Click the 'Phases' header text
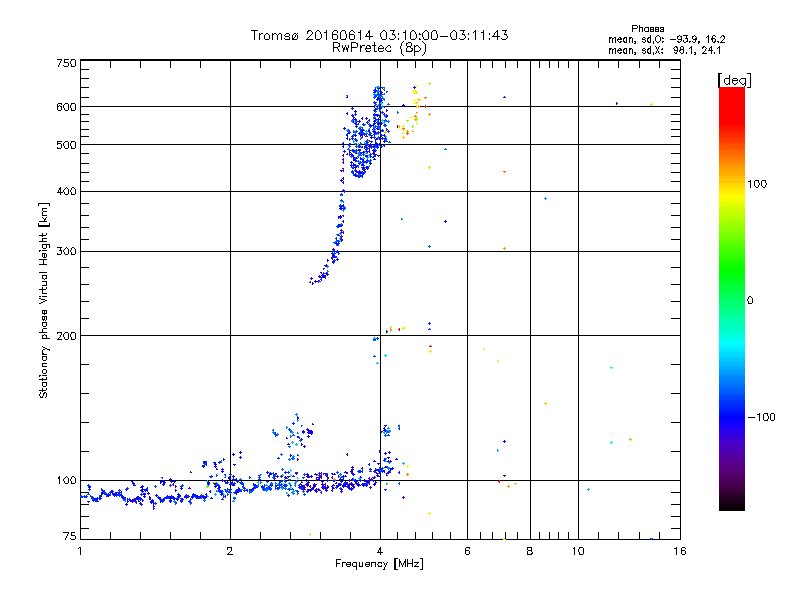The image size is (800, 600). (647, 29)
